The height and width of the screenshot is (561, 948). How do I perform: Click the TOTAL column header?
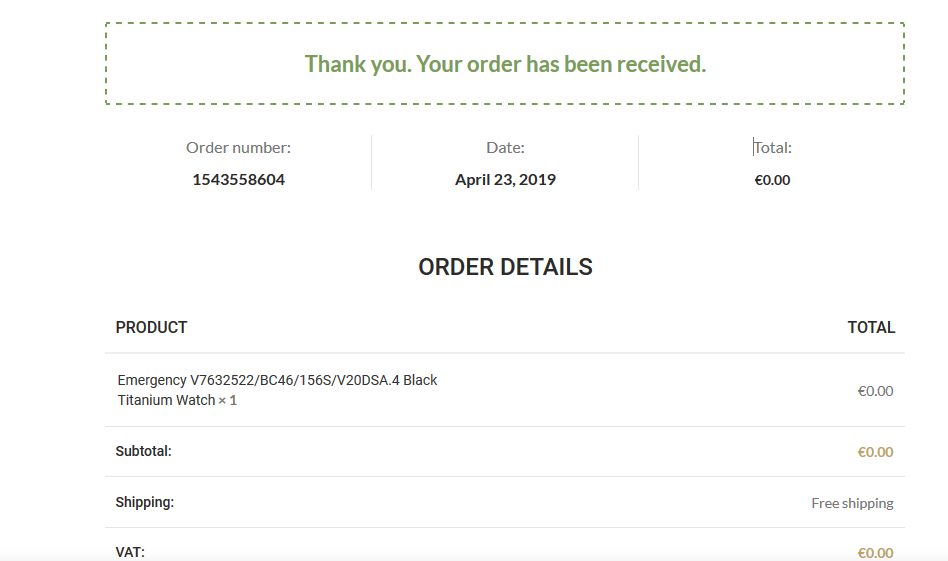[871, 327]
